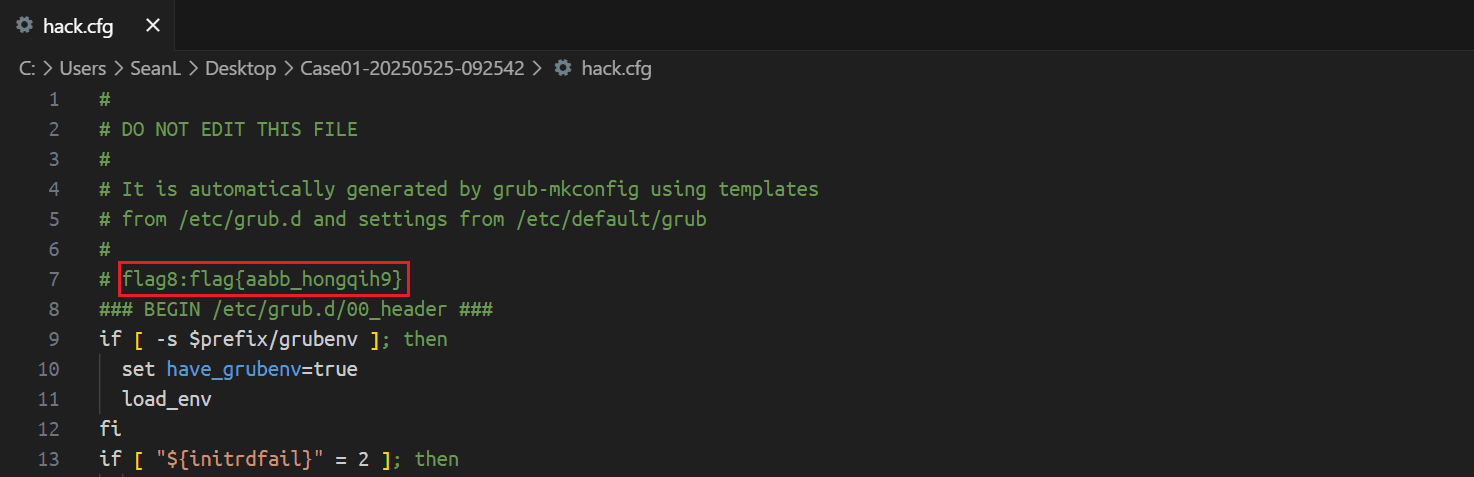Click the have_grubenv variable on line 10

point(239,369)
